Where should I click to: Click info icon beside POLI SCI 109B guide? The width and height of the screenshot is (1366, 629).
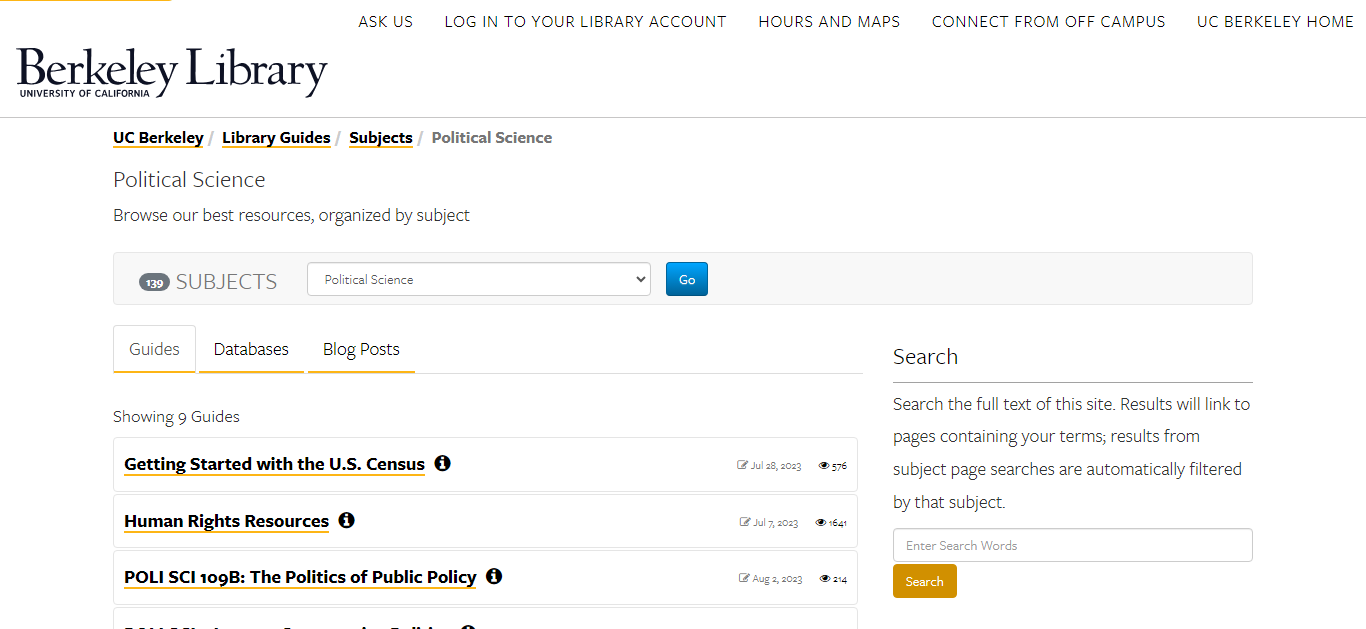click(x=494, y=576)
